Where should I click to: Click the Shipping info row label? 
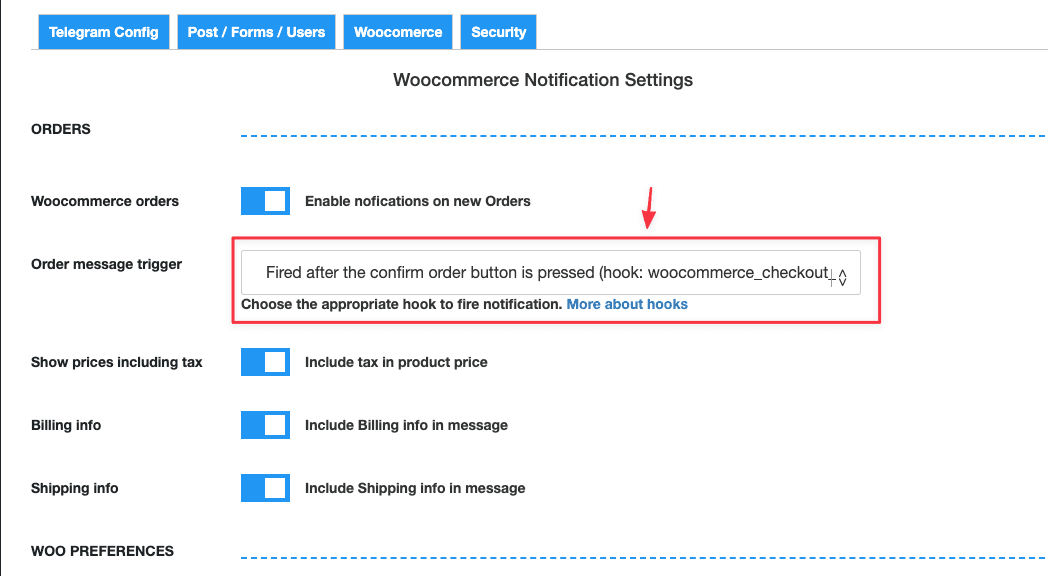[74, 487]
